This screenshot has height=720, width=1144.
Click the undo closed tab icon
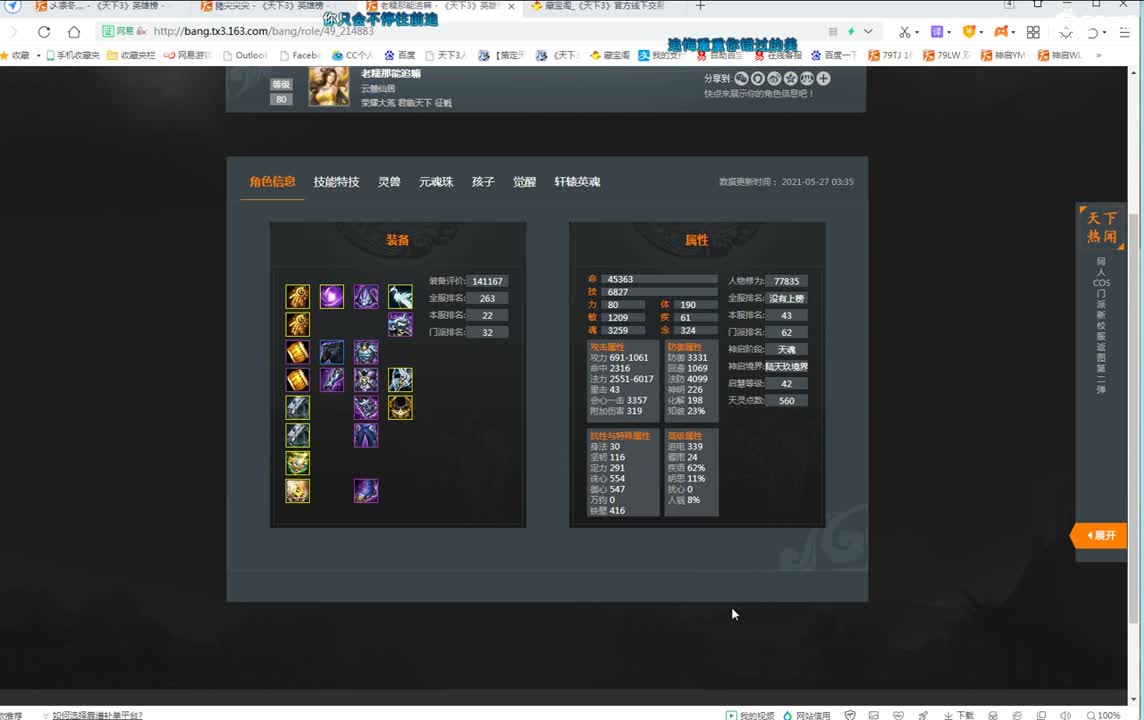coord(1092,32)
